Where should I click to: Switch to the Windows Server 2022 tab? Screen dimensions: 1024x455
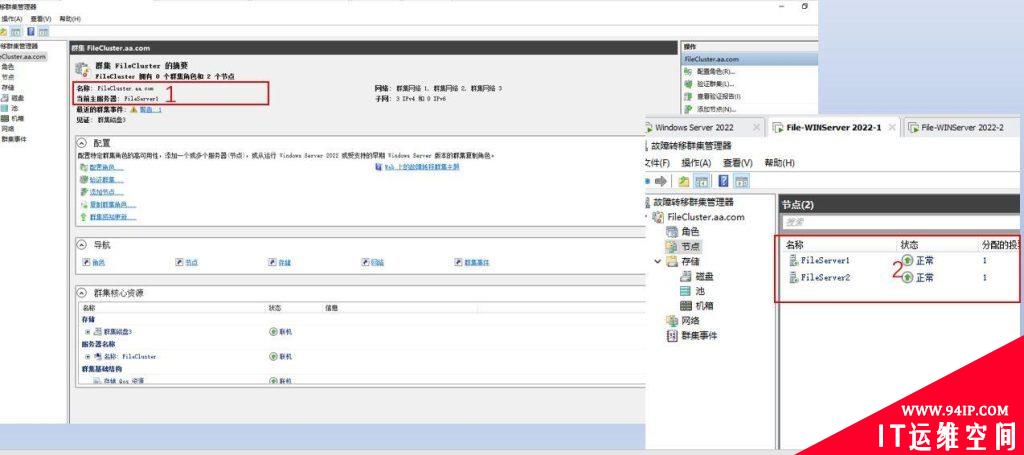click(x=694, y=127)
